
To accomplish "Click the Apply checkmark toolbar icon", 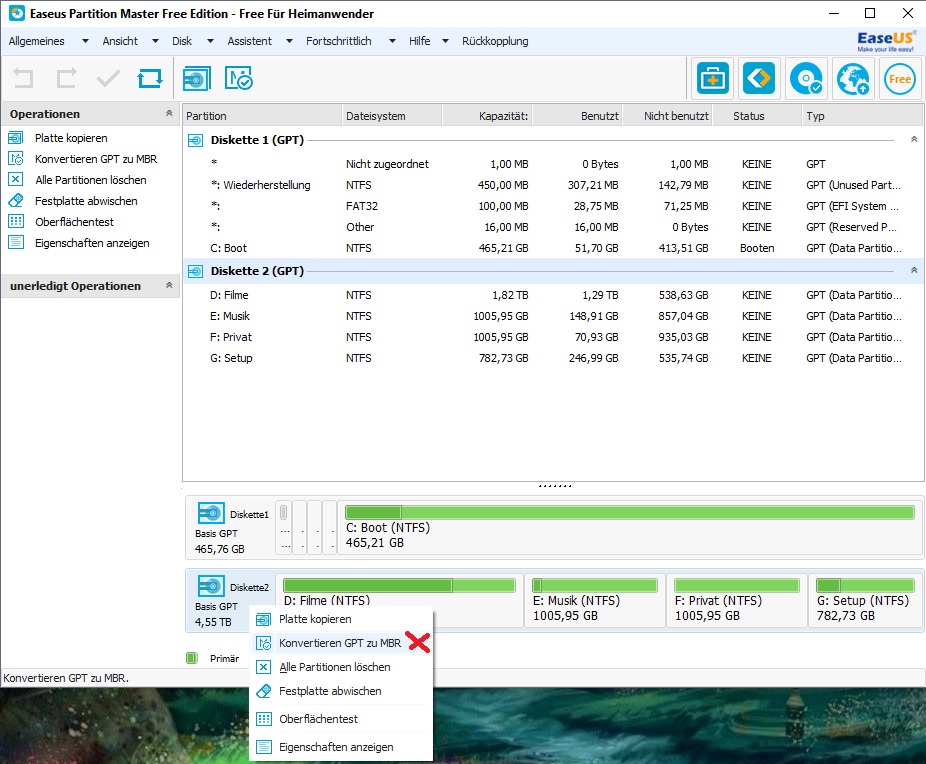I will coord(108,78).
